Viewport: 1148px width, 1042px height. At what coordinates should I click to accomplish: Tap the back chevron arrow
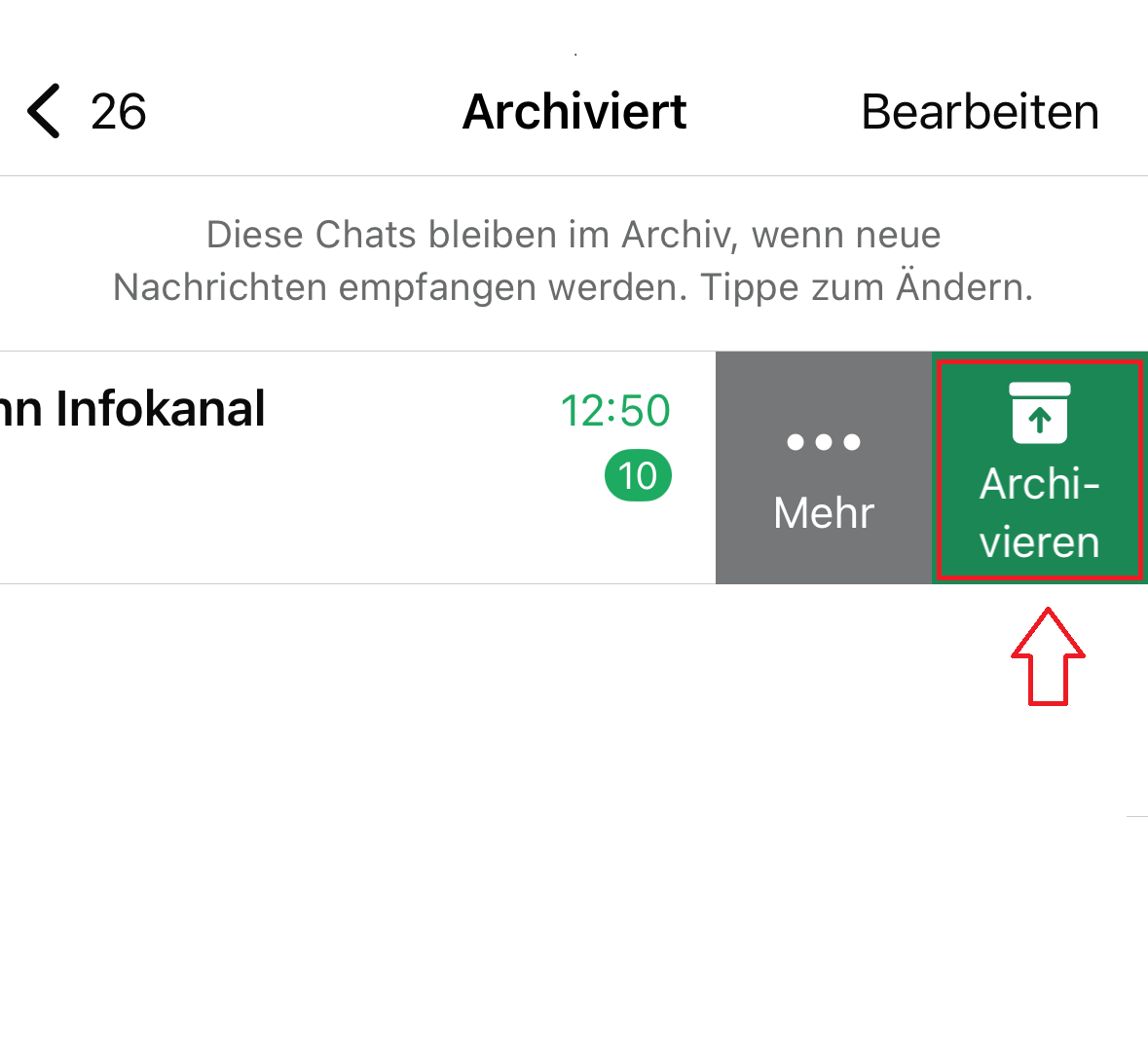(44, 111)
